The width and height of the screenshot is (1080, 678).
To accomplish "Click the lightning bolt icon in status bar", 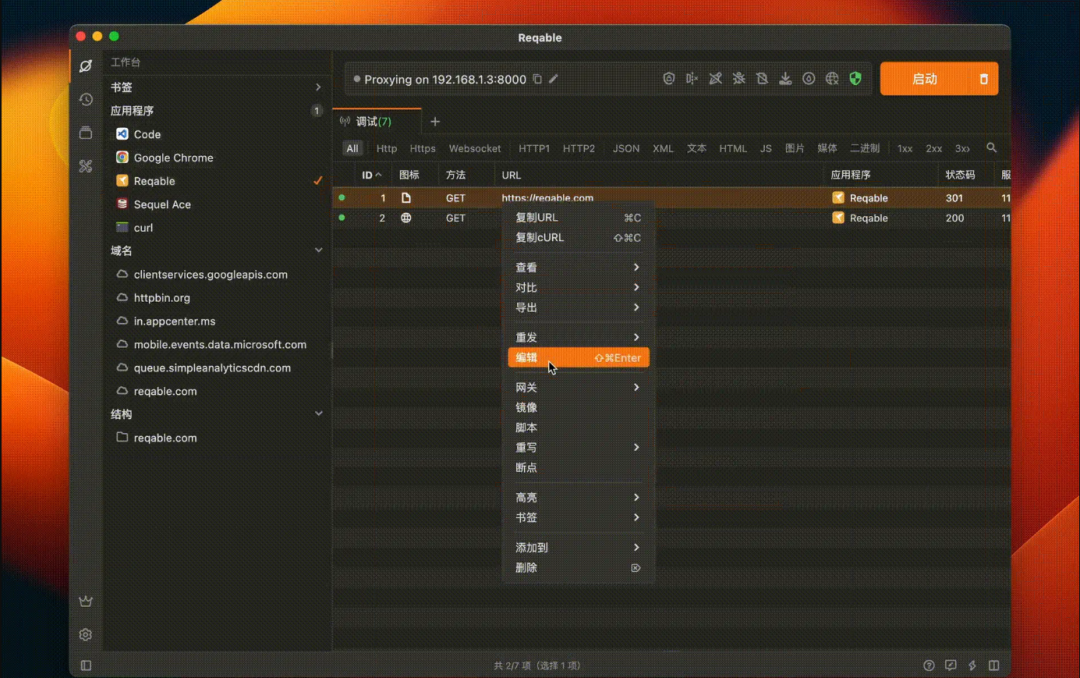I will click(x=973, y=666).
